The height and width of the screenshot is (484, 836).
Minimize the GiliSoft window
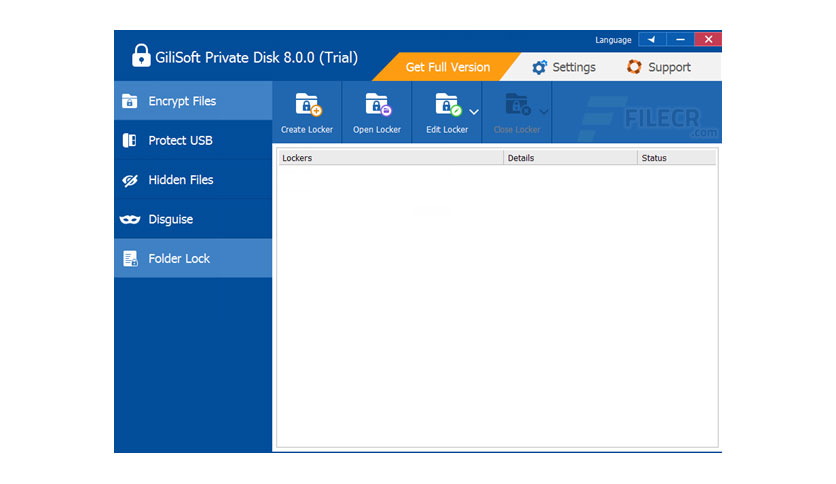(x=680, y=39)
